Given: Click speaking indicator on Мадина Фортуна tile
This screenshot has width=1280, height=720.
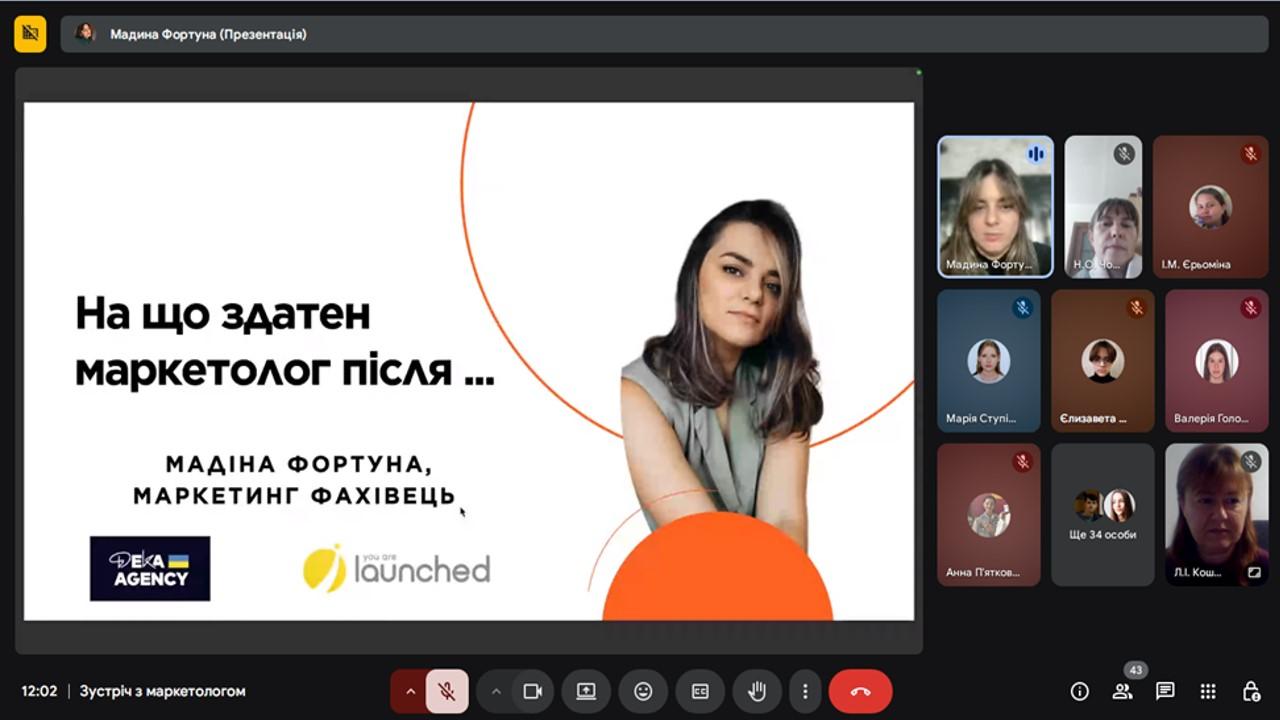Looking at the screenshot, I should click(1035, 154).
